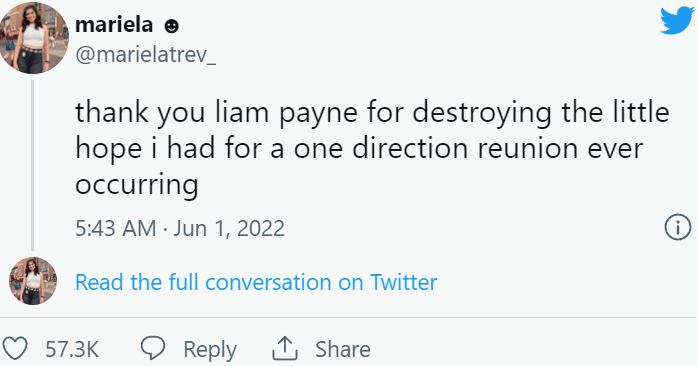
Task: Click the 57.3K likes count
Action: [x=72, y=349]
